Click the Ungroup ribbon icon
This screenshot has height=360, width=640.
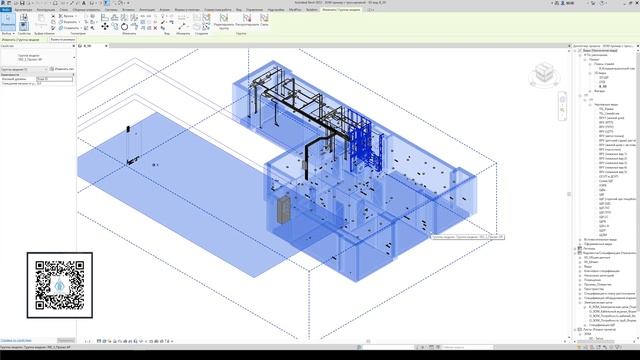(247, 18)
